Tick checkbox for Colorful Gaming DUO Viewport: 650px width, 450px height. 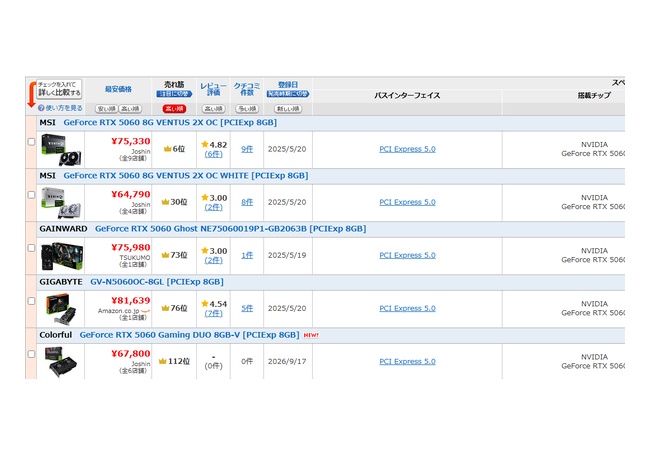pyautogui.click(x=31, y=354)
